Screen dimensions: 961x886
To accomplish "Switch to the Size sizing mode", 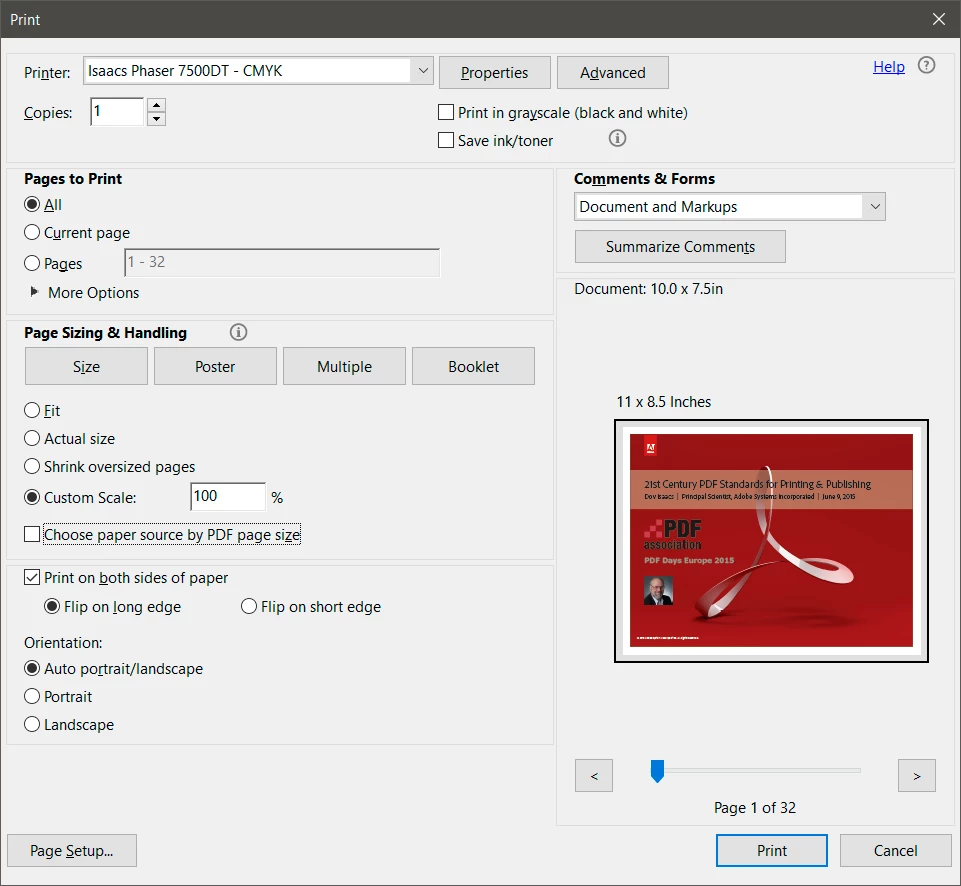I will coord(86,366).
